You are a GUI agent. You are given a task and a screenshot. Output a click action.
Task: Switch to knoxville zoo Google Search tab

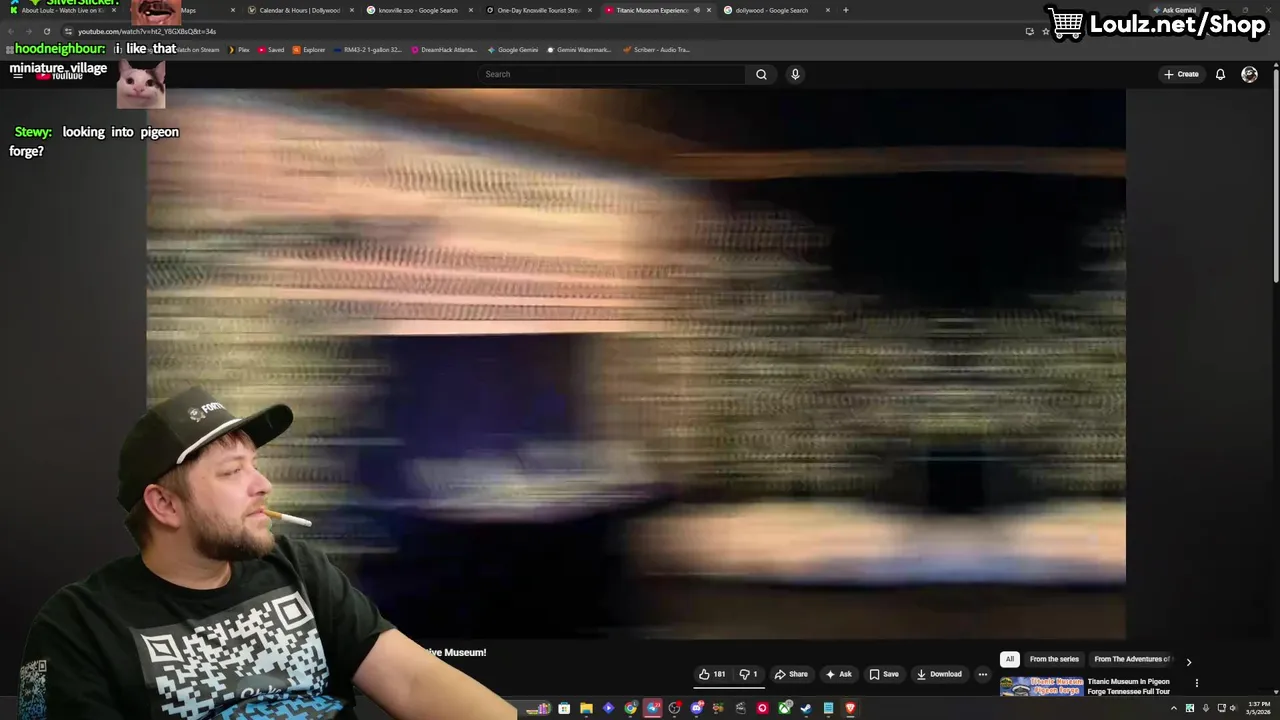tap(418, 10)
